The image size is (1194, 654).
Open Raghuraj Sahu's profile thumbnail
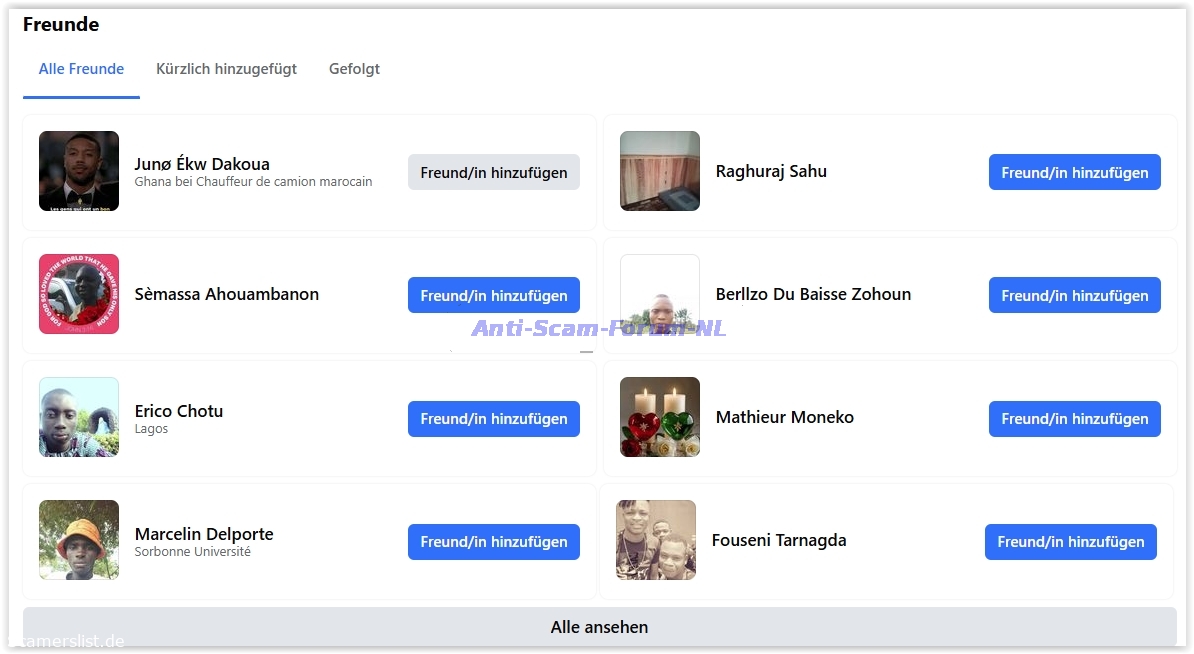pos(659,171)
